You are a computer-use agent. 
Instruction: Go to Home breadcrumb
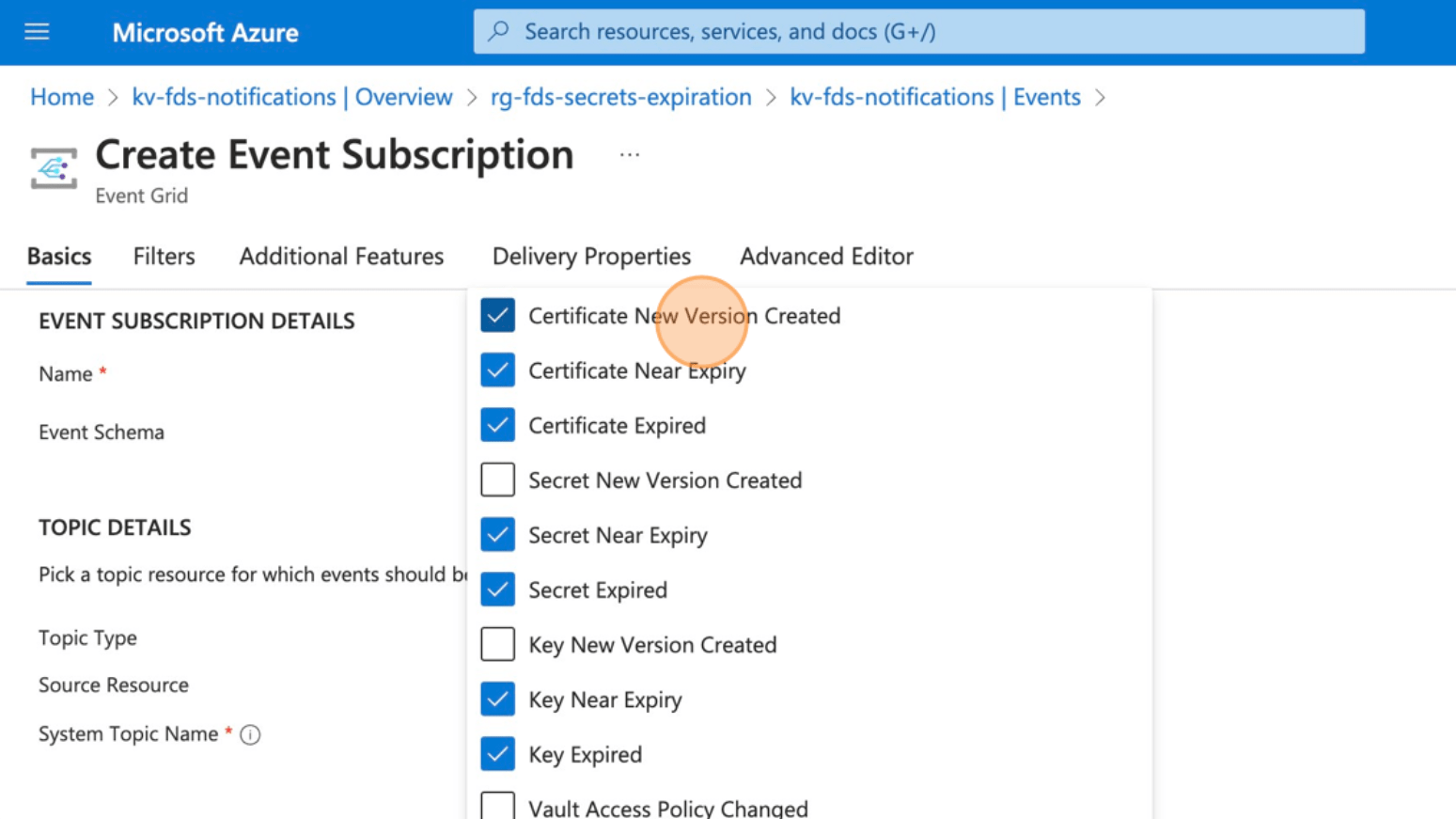point(62,97)
